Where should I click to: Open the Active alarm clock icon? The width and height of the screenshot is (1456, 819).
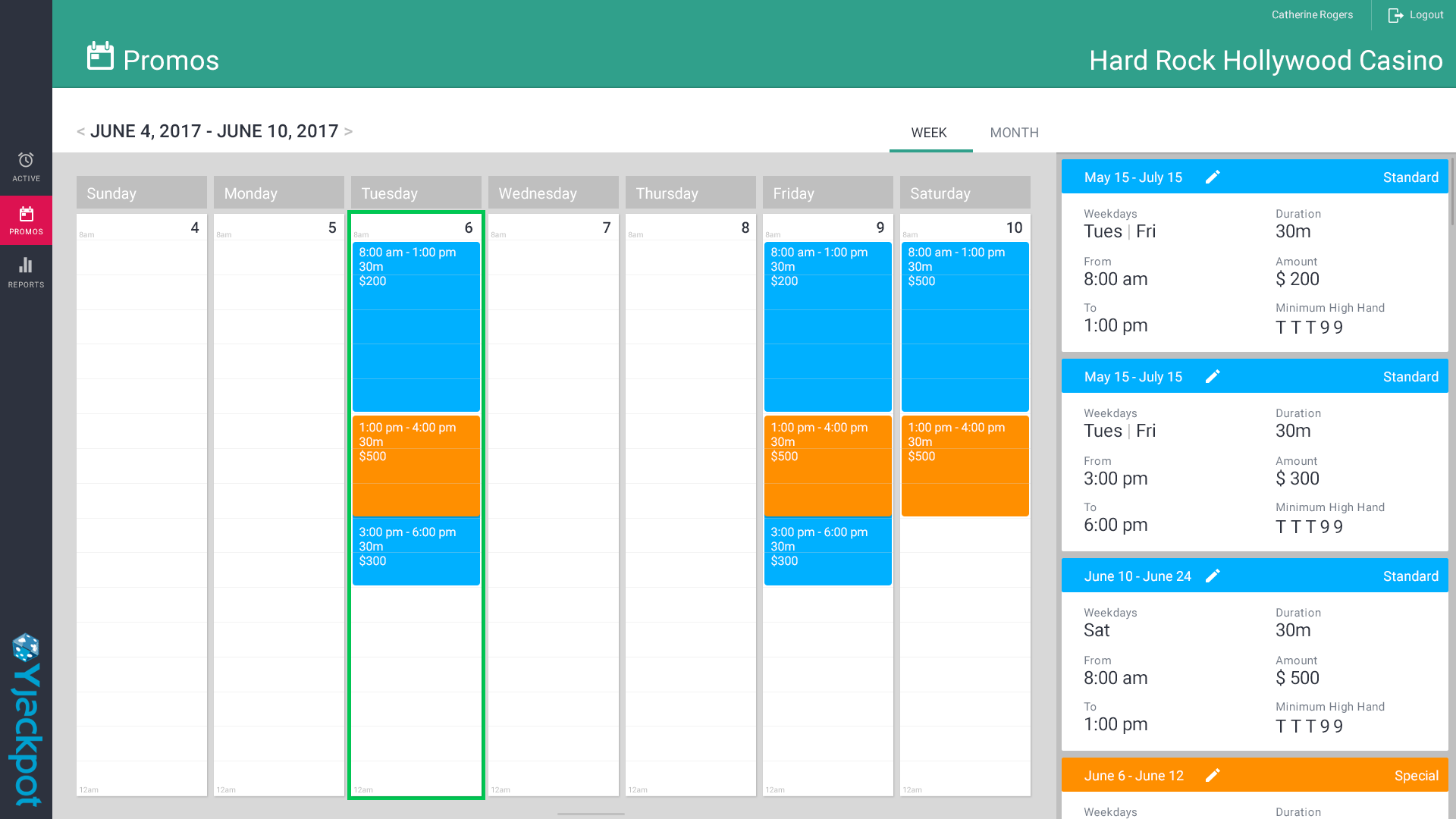(x=26, y=160)
